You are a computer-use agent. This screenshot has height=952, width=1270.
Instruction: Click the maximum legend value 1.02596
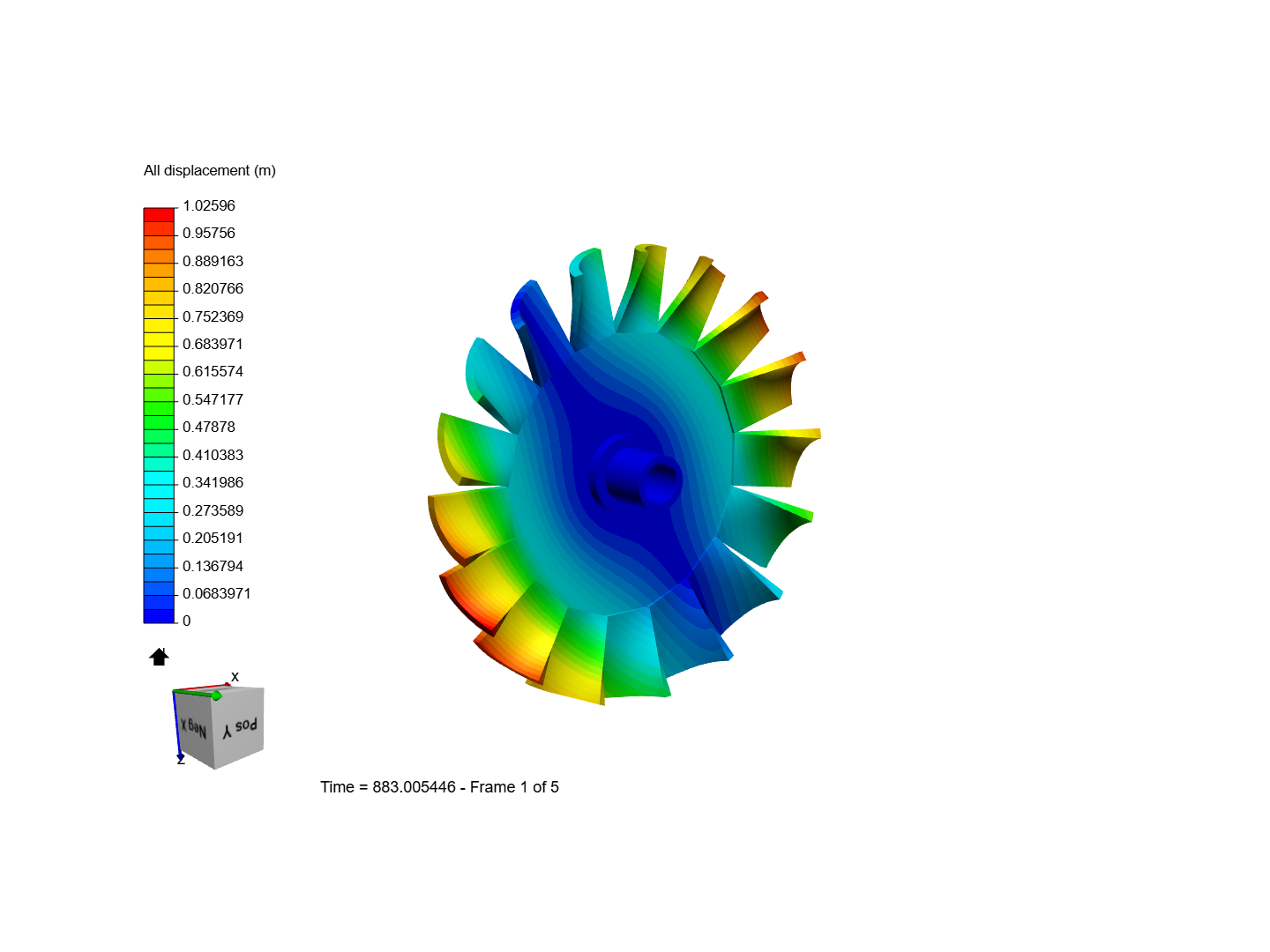209,205
